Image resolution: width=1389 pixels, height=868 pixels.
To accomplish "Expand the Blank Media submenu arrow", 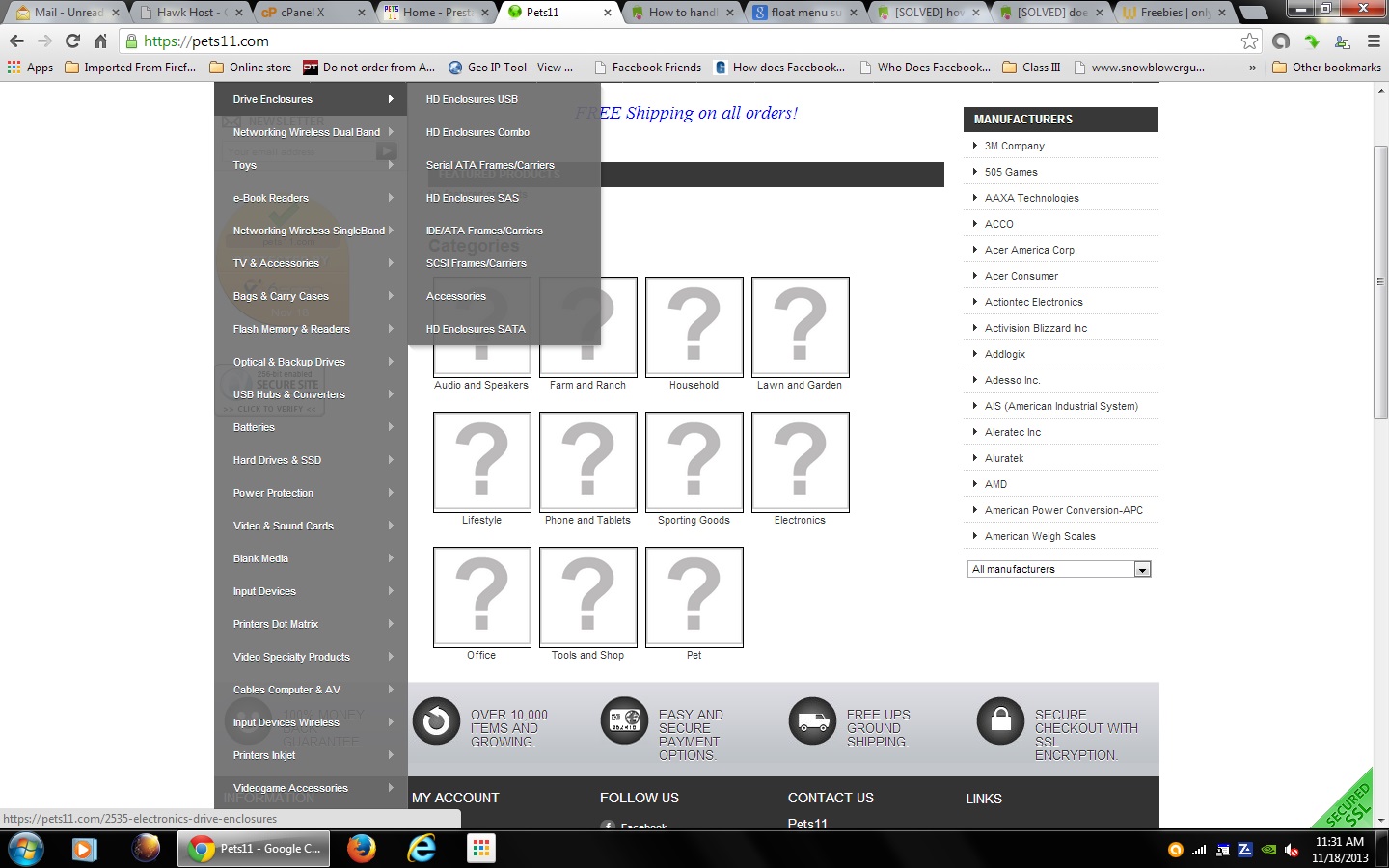I will tap(391, 558).
